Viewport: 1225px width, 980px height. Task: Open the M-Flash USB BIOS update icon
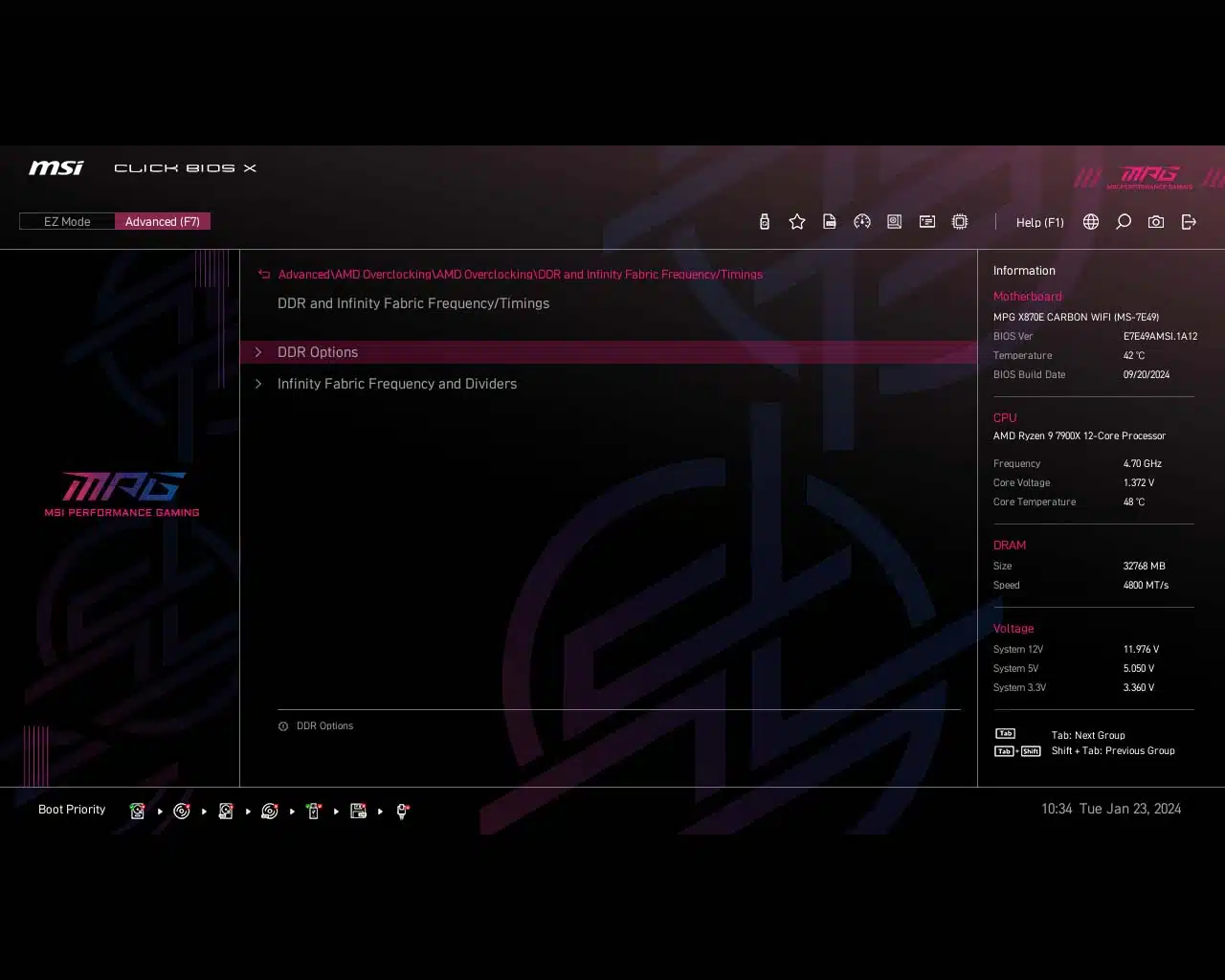[764, 222]
